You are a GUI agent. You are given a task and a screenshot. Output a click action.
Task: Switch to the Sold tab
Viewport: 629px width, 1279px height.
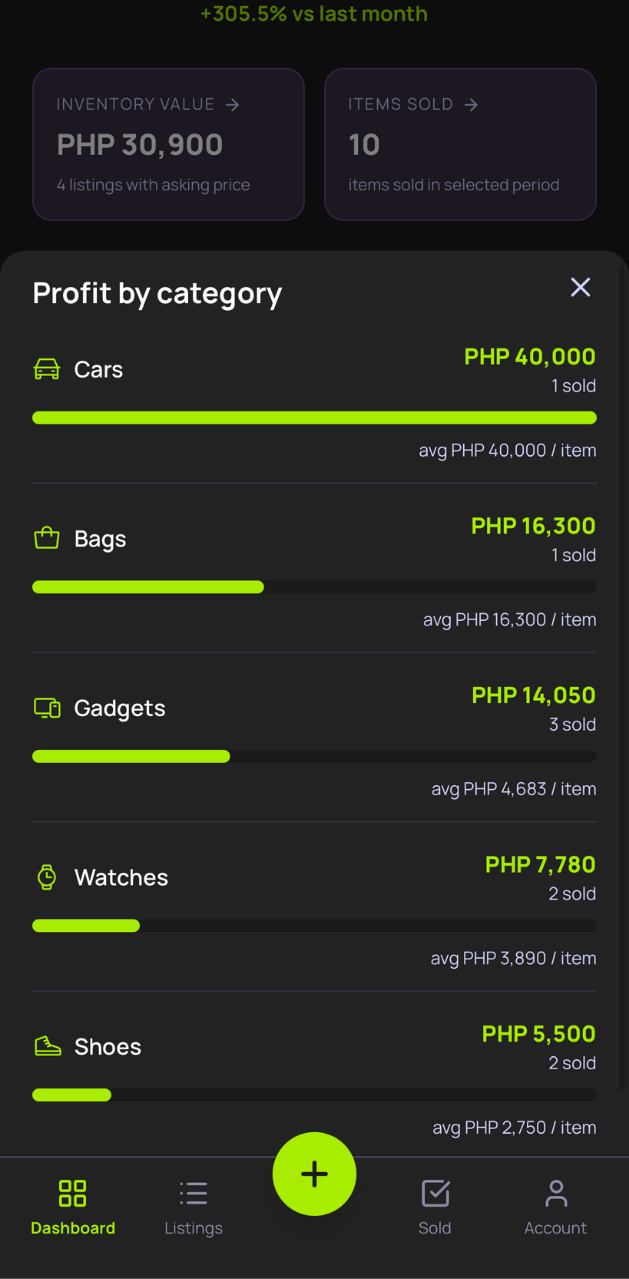(x=435, y=1207)
